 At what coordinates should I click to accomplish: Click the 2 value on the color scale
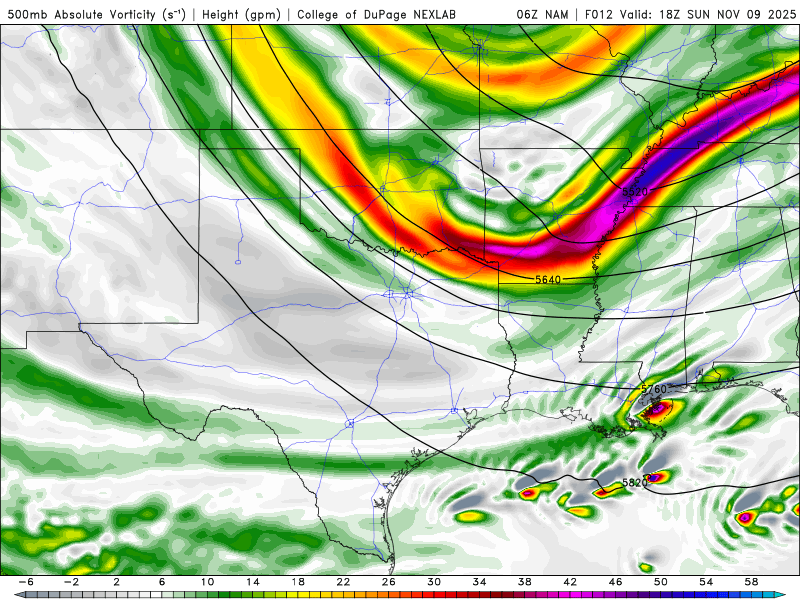pyautogui.click(x=117, y=582)
